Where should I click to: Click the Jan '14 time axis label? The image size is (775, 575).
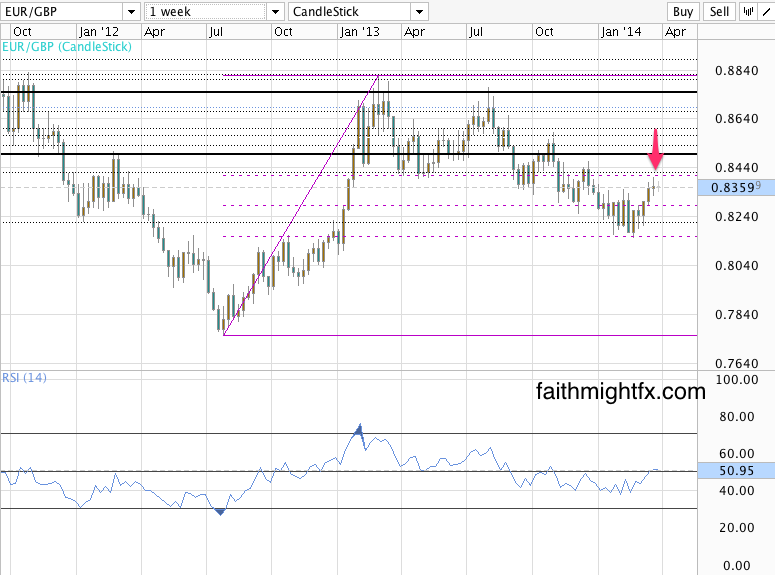pos(621,32)
